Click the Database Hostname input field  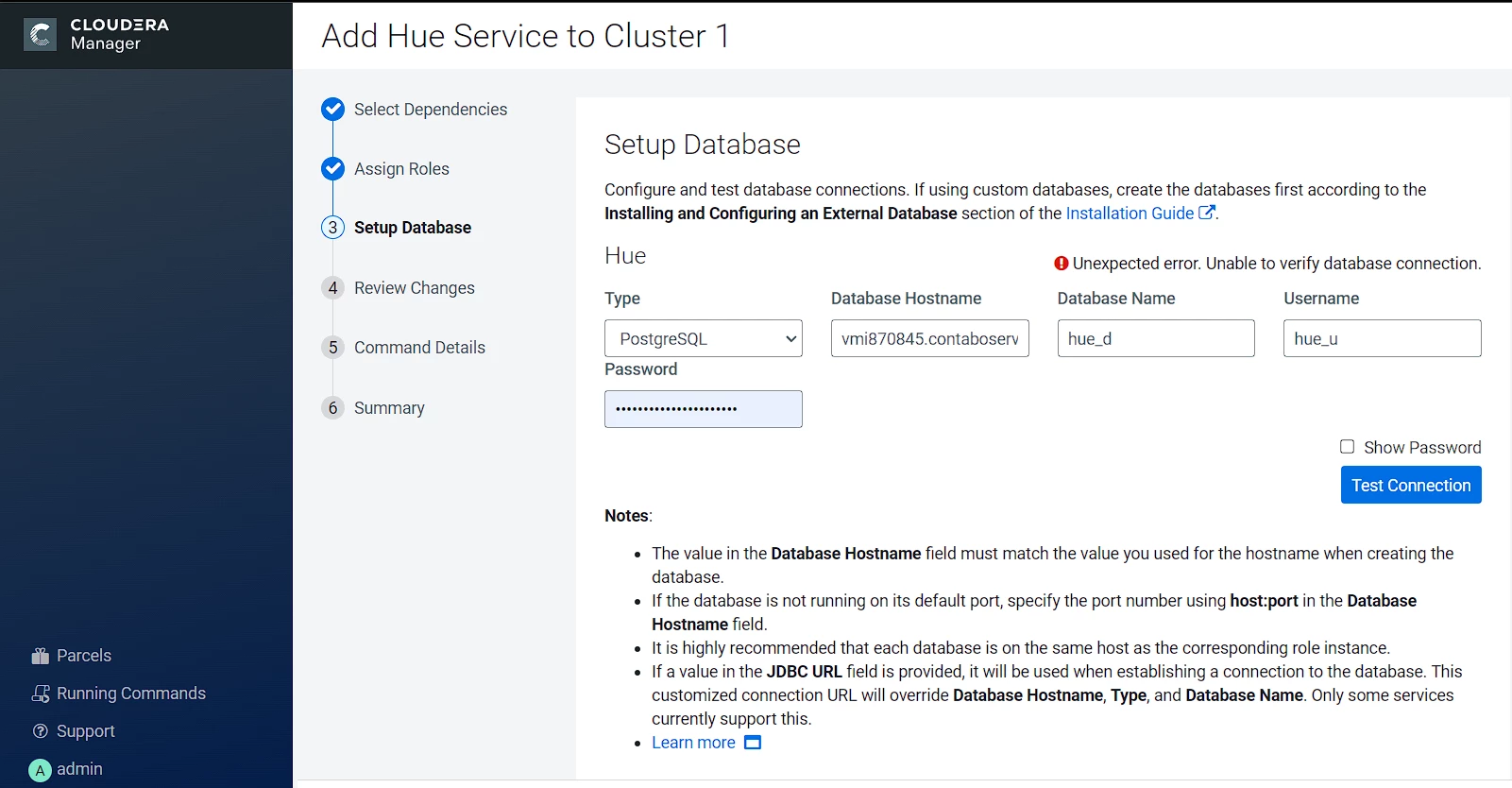(930, 338)
